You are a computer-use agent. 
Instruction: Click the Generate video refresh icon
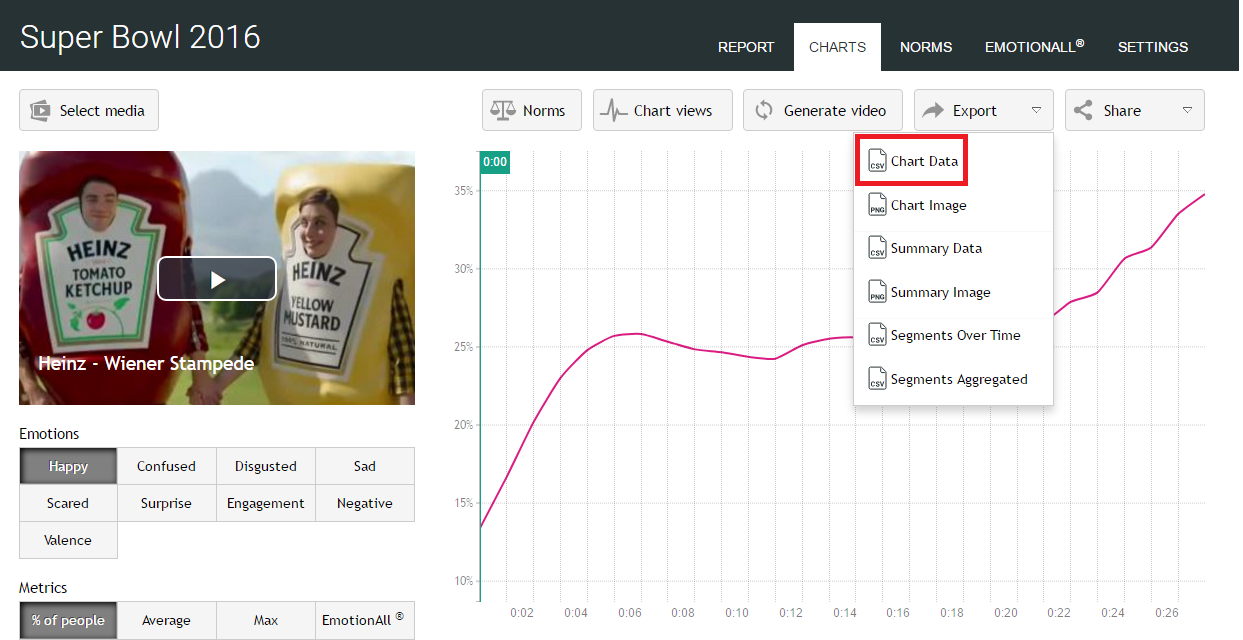tap(764, 111)
